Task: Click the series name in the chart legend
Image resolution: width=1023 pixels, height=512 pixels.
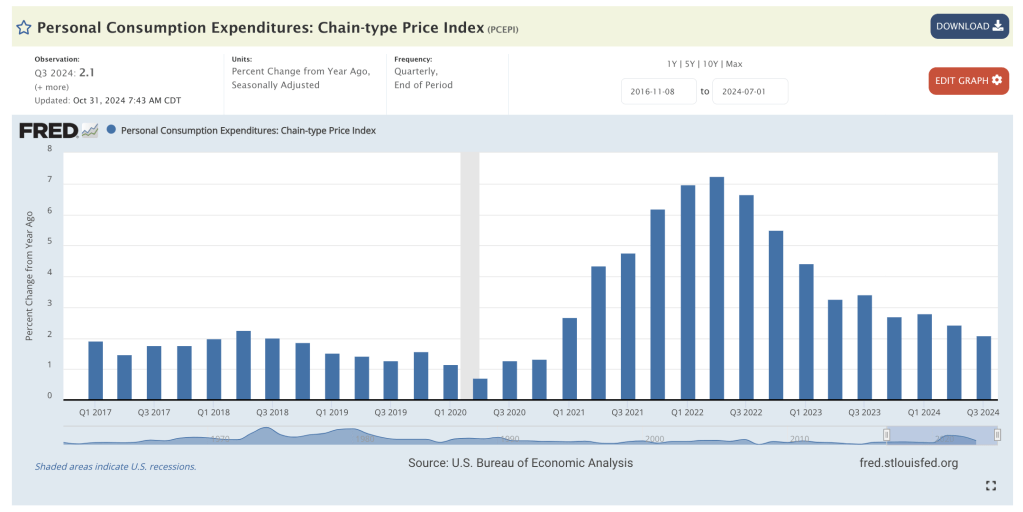Action: [248, 130]
